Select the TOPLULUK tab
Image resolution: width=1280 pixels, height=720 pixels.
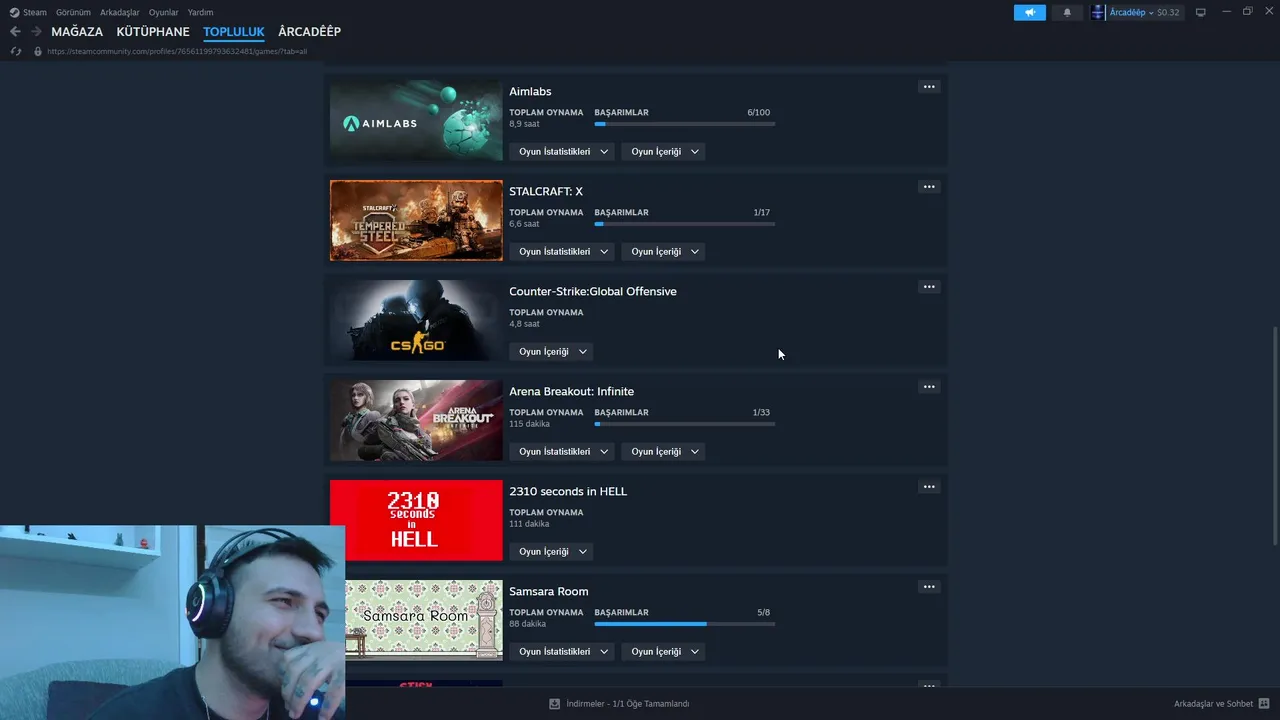tap(234, 32)
